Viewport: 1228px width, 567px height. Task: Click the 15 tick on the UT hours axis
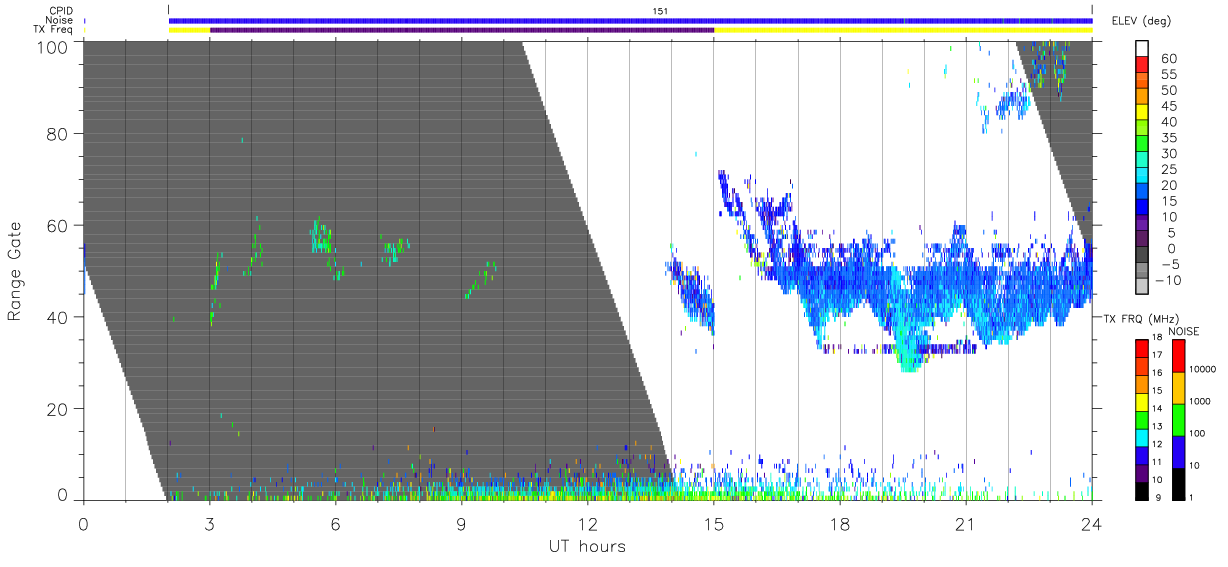(x=713, y=523)
